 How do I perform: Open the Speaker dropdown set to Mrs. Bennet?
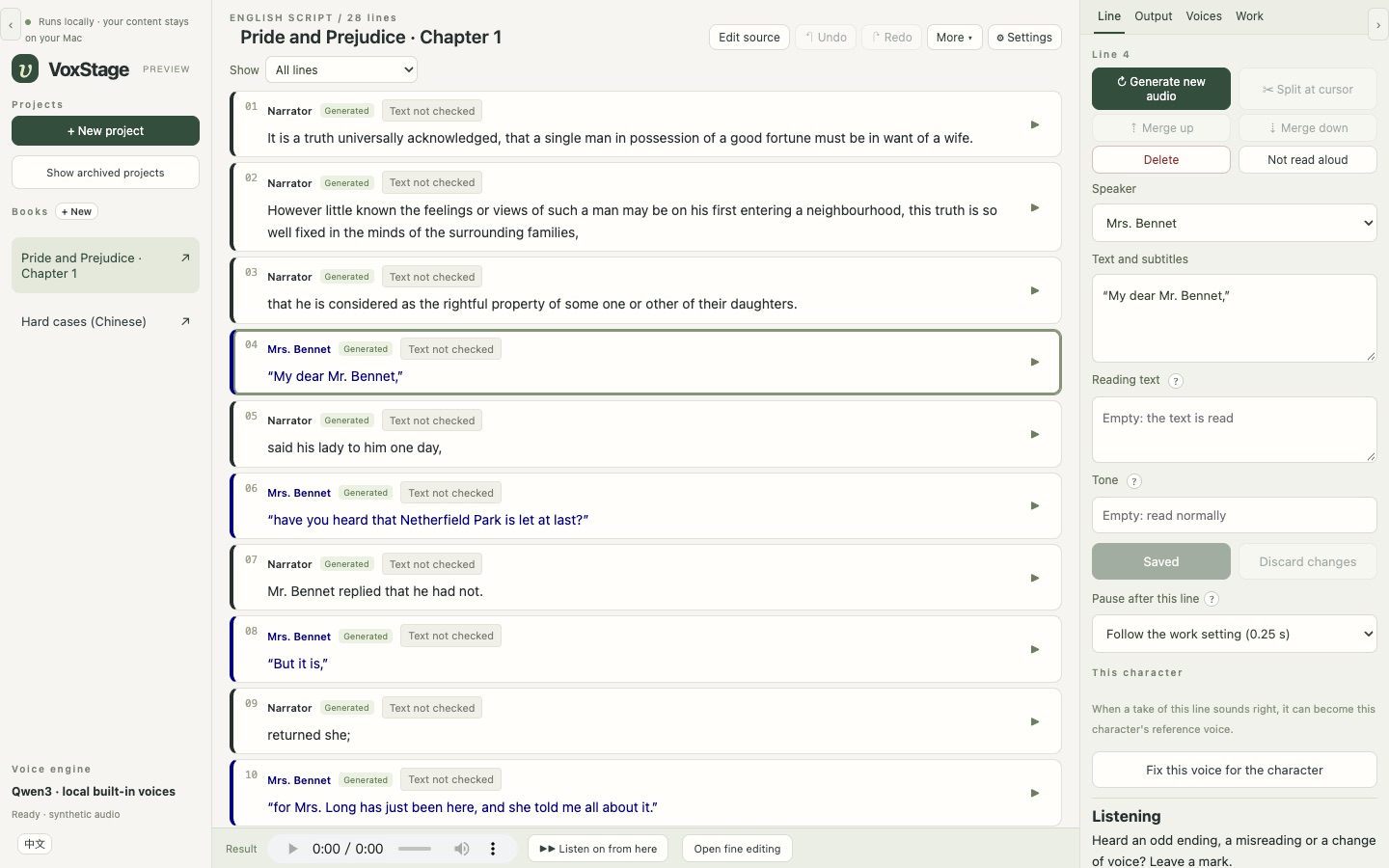(1235, 223)
